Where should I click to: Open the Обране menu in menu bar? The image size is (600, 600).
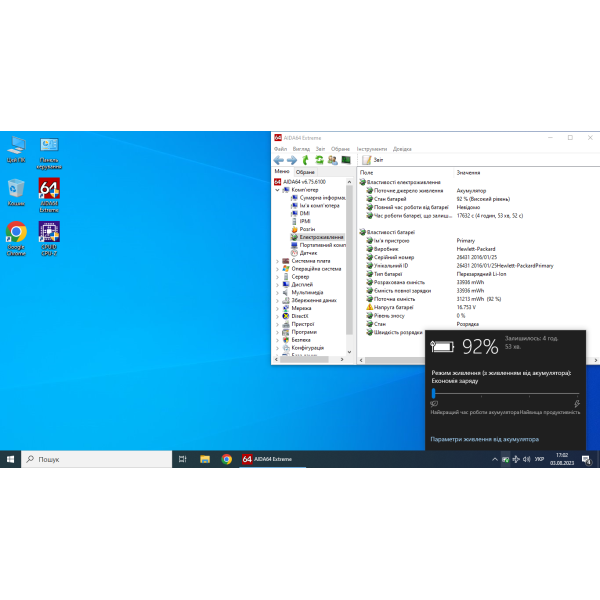340,149
